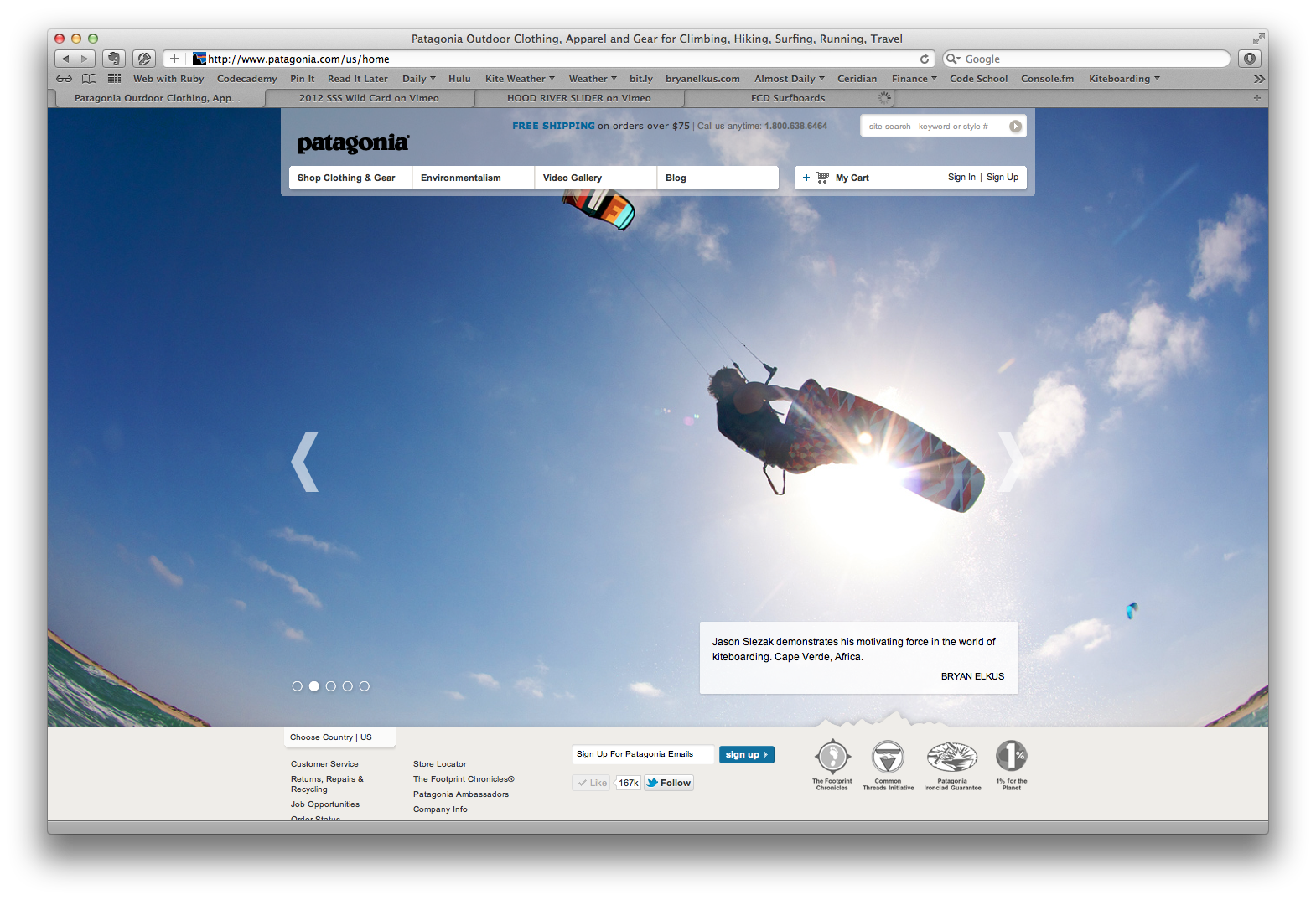1316x900 pixels.
Task: Open the Choose Country selector
Action: pyautogui.click(x=339, y=737)
